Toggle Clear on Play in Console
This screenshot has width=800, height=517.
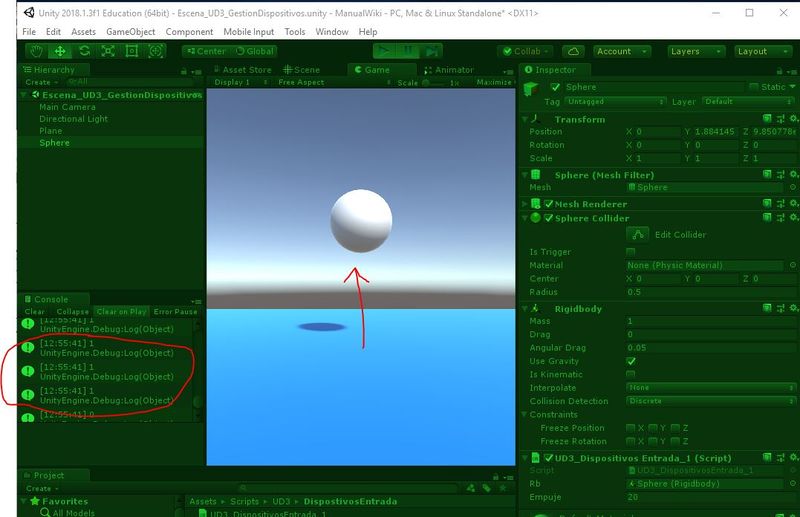(x=121, y=312)
